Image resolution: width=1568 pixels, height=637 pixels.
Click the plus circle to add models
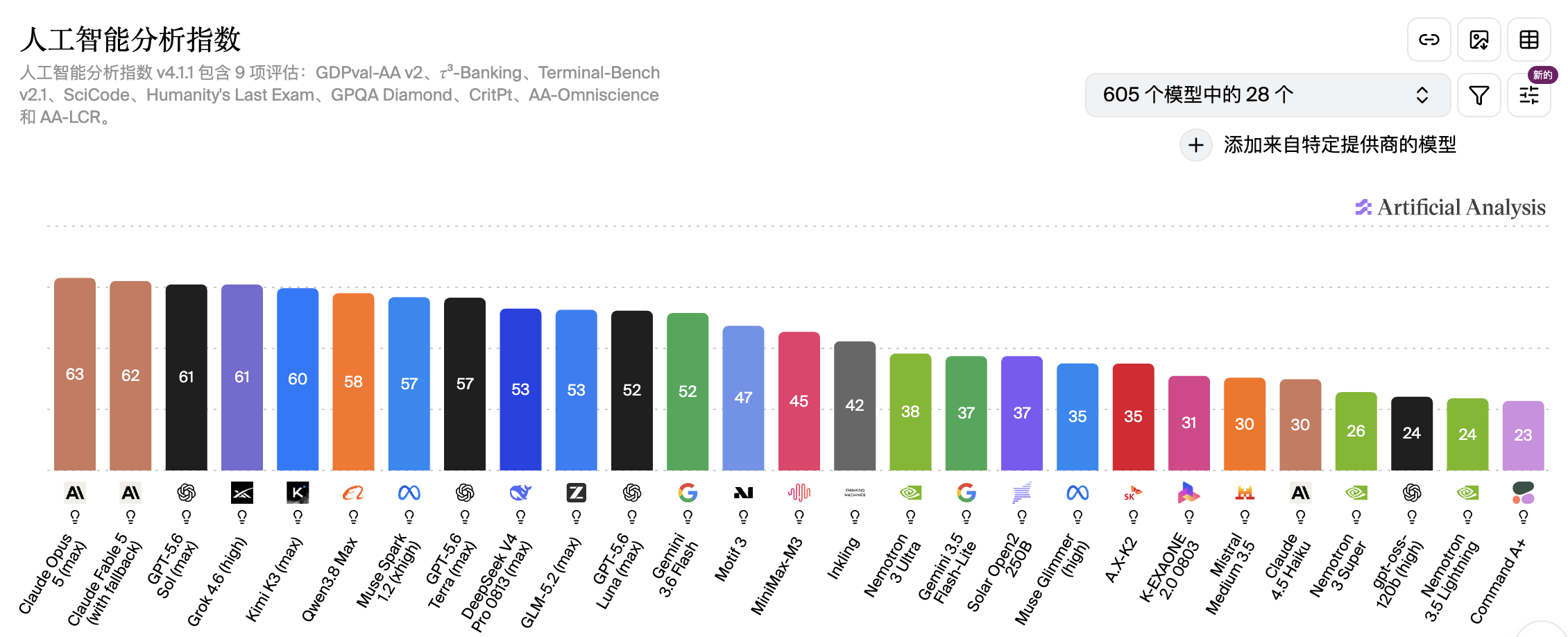[1195, 145]
